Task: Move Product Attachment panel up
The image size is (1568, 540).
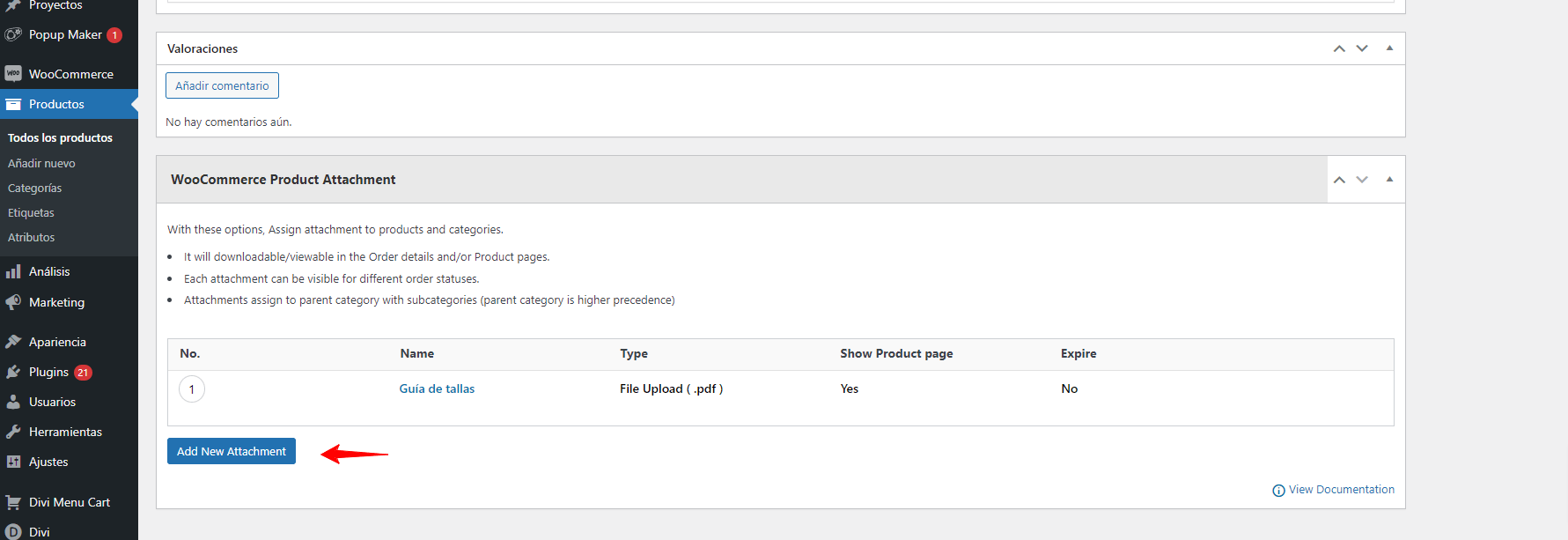Action: pos(1339,180)
